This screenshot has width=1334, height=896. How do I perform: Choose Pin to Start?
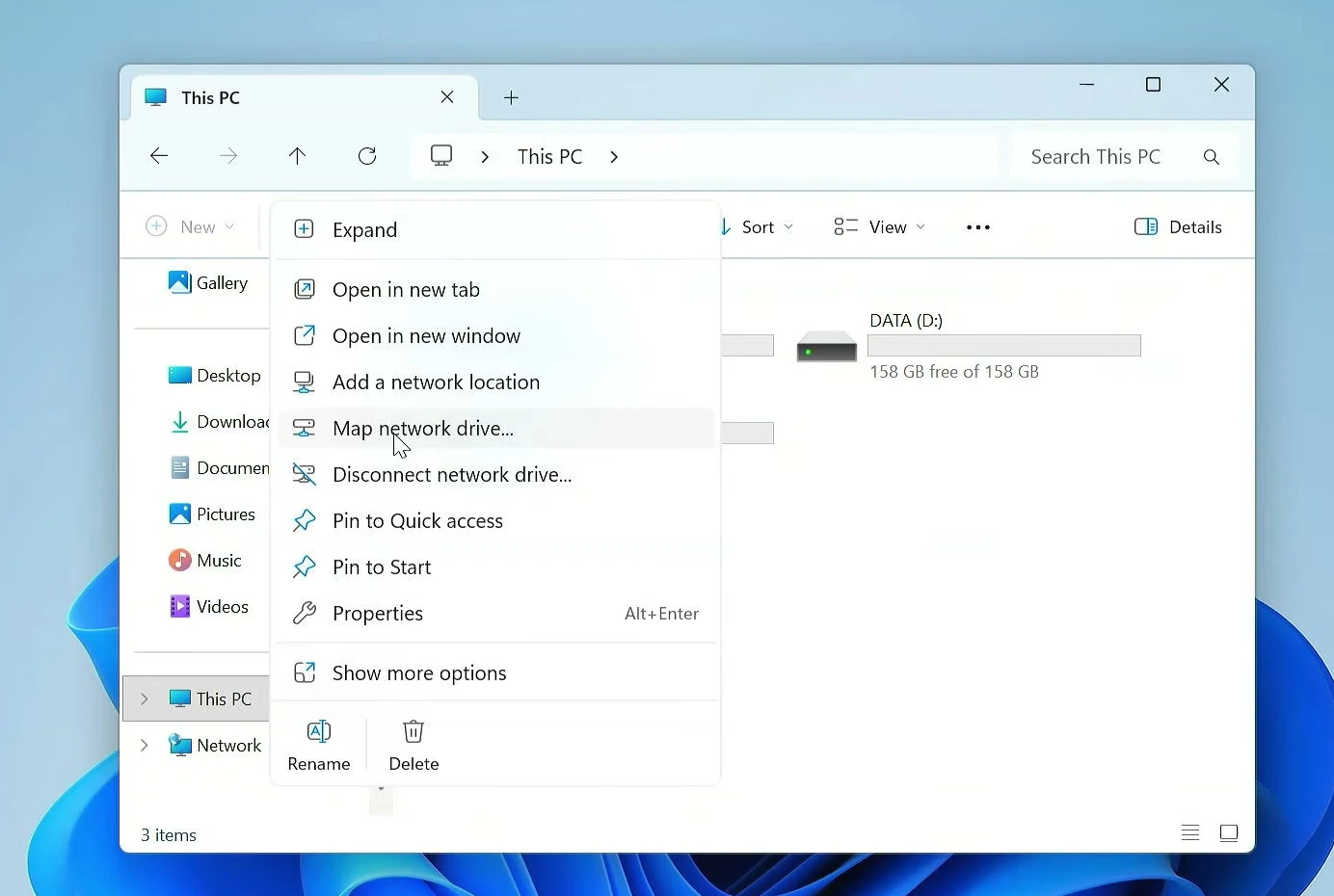click(x=496, y=567)
